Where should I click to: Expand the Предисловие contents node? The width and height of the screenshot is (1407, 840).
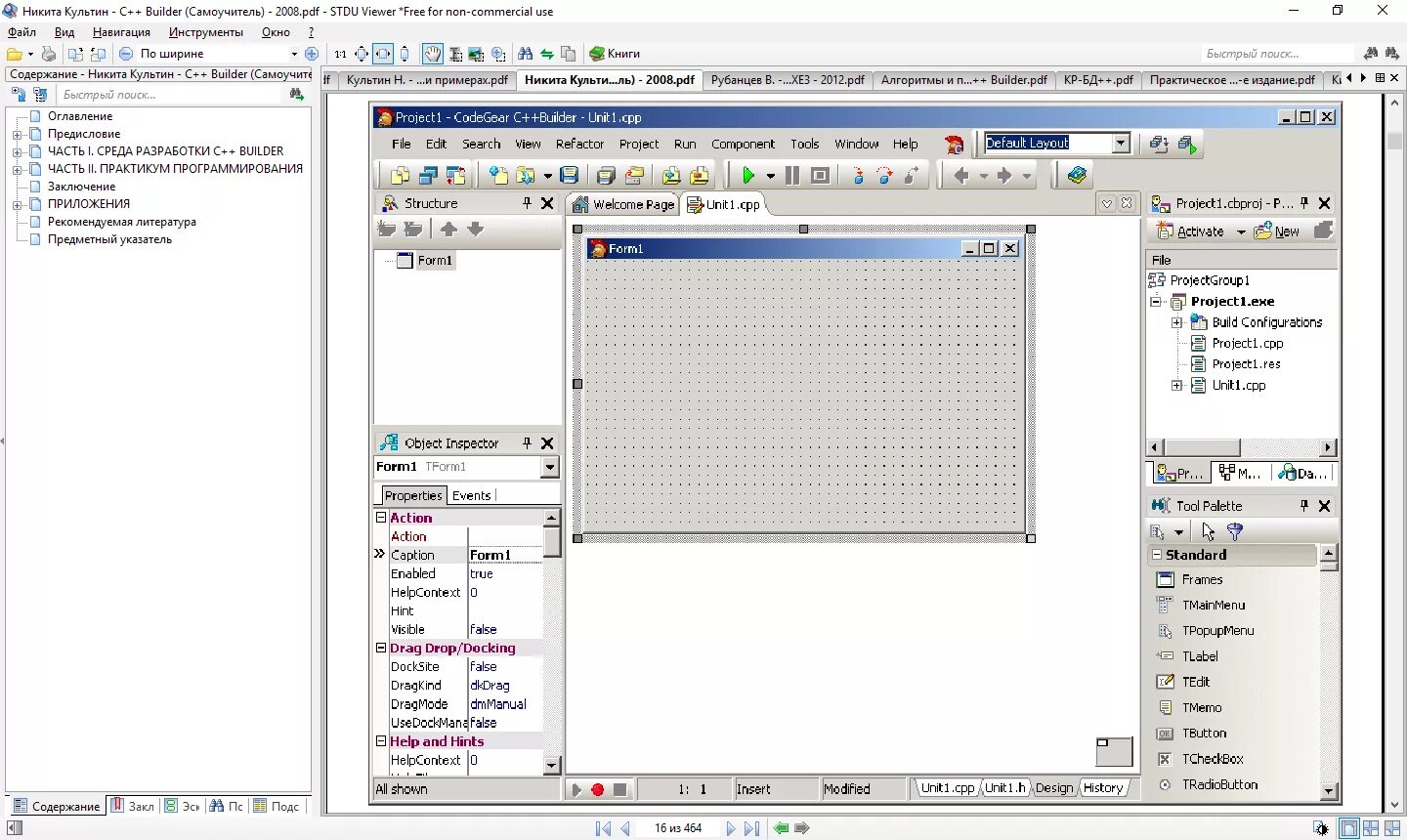coord(17,134)
